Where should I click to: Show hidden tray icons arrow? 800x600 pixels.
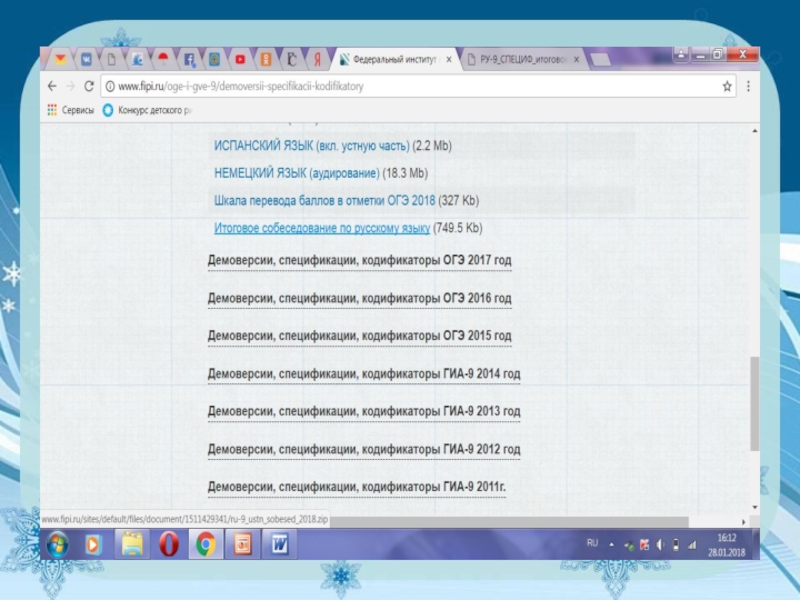611,544
